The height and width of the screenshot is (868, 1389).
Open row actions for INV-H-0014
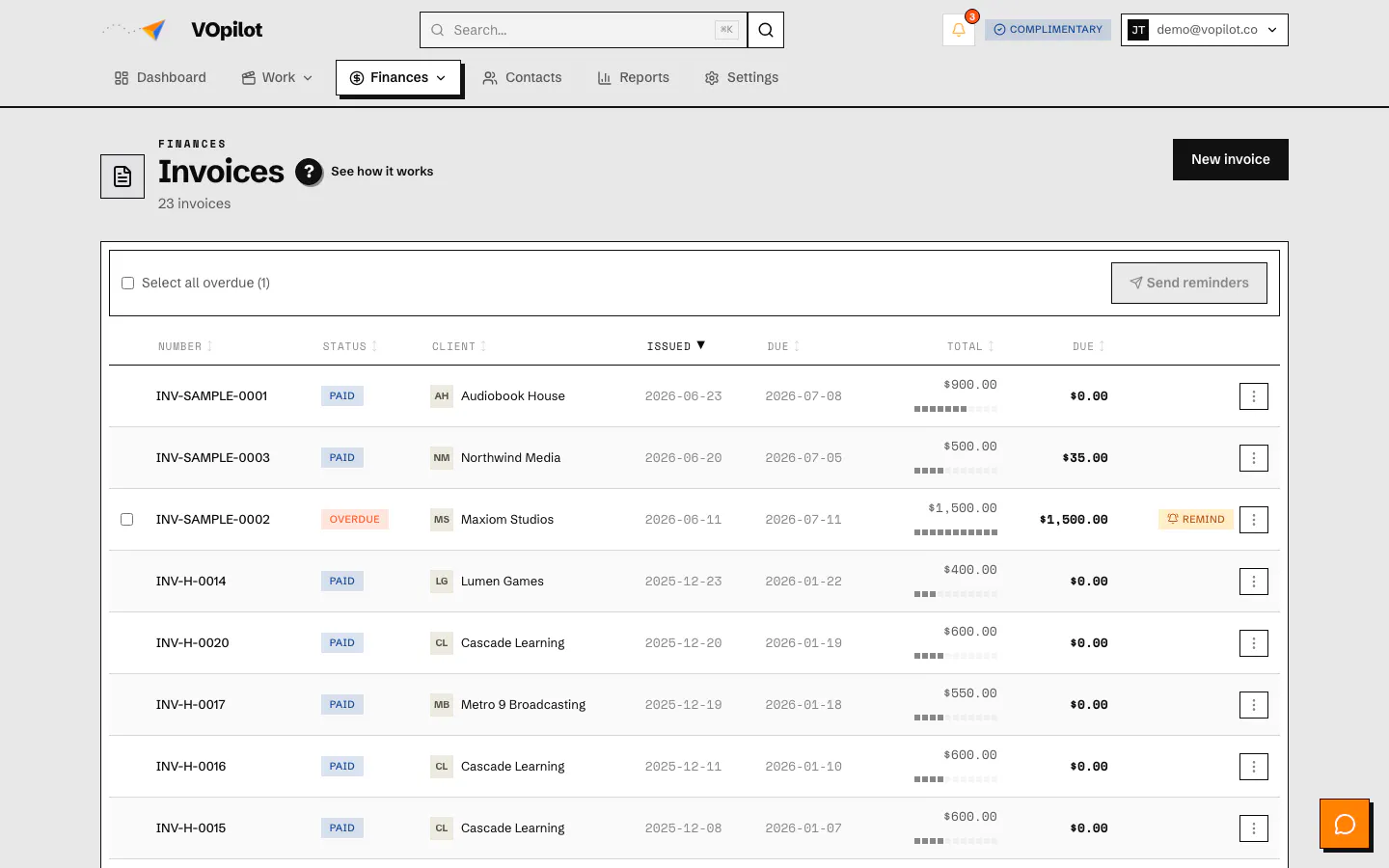1254,582
